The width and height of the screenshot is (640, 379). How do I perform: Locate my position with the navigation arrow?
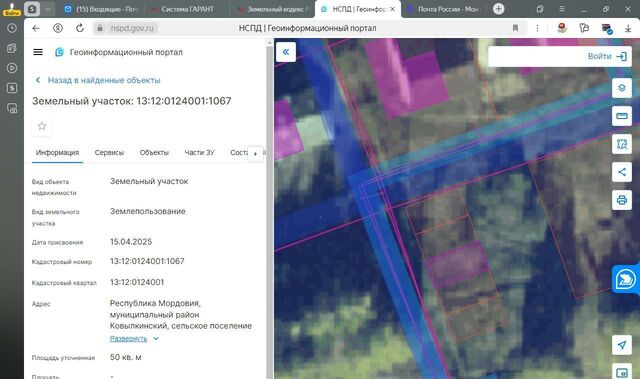click(622, 345)
